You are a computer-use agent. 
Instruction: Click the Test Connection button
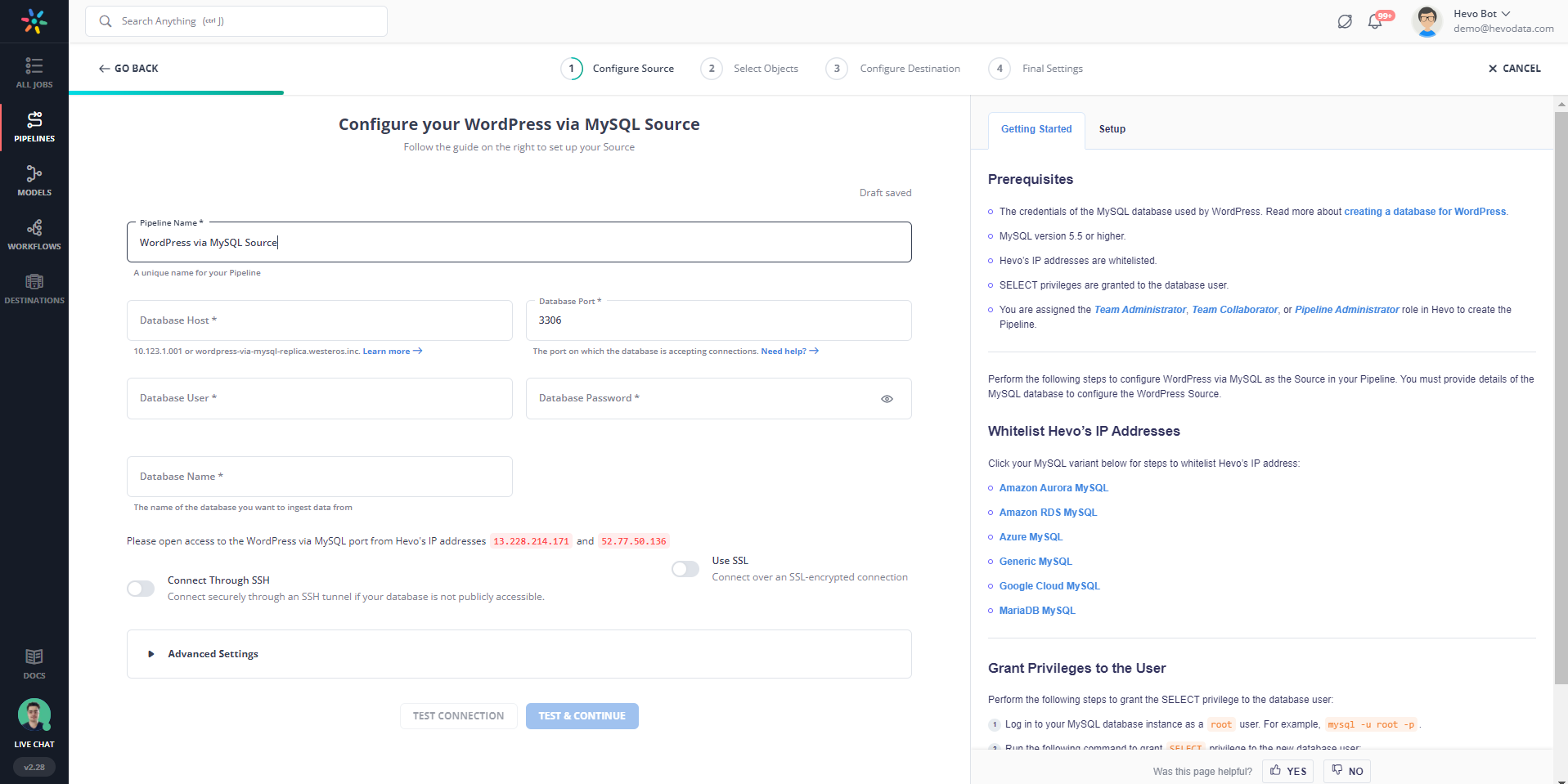(x=458, y=715)
